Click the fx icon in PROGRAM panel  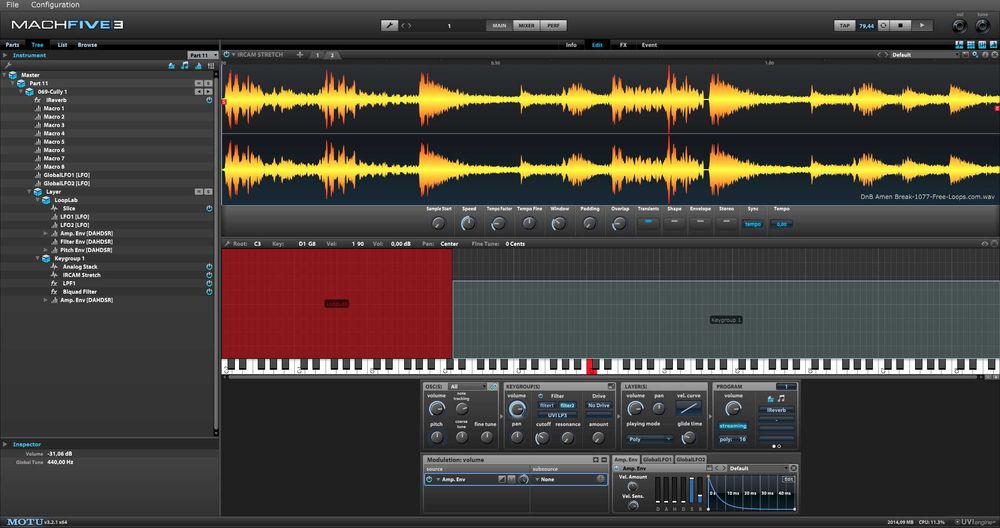point(770,399)
